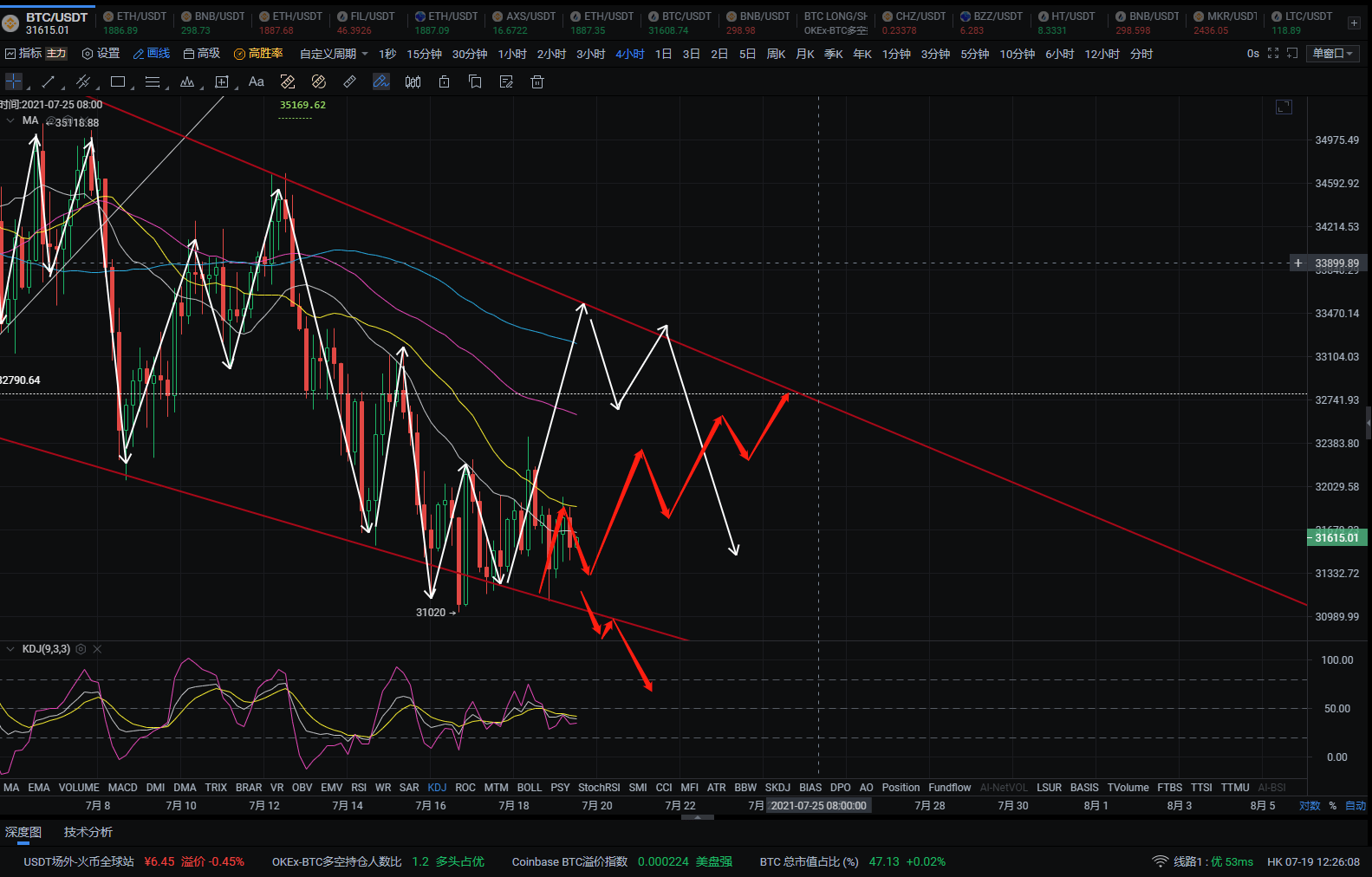This screenshot has width=1372, height=877.
Task: Switch to the 4小时 timeframe
Action: [x=630, y=54]
